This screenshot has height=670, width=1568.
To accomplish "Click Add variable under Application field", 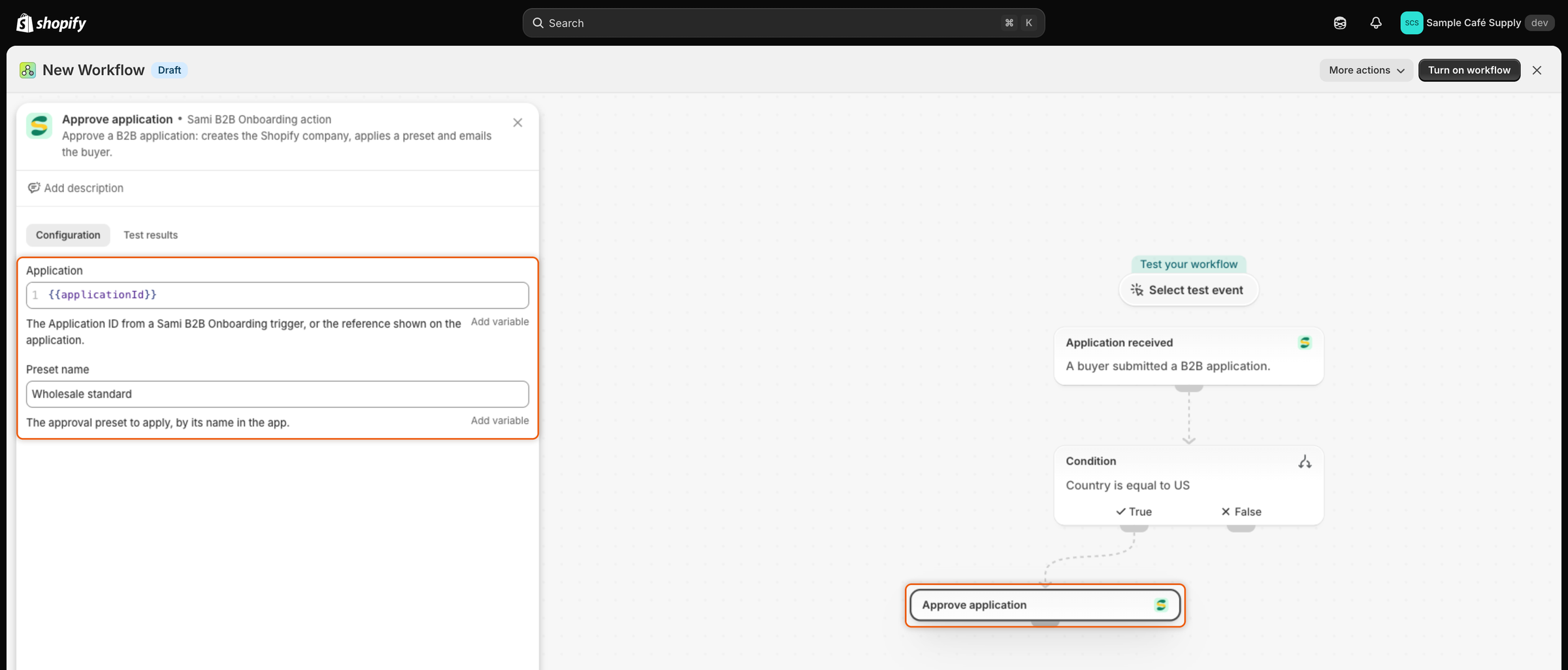I will [500, 322].
